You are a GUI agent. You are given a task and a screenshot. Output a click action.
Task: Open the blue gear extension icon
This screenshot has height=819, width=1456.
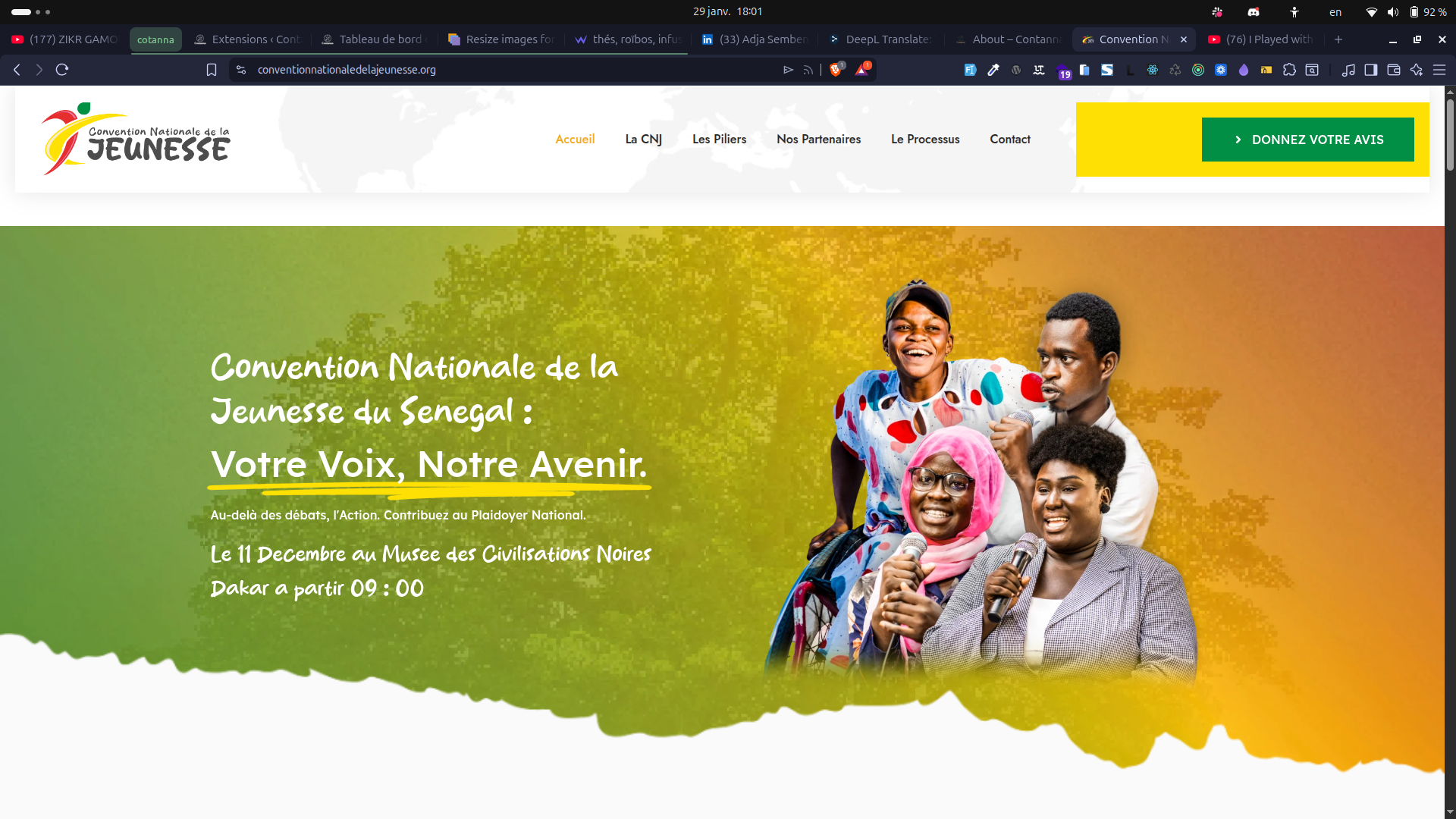click(1221, 70)
